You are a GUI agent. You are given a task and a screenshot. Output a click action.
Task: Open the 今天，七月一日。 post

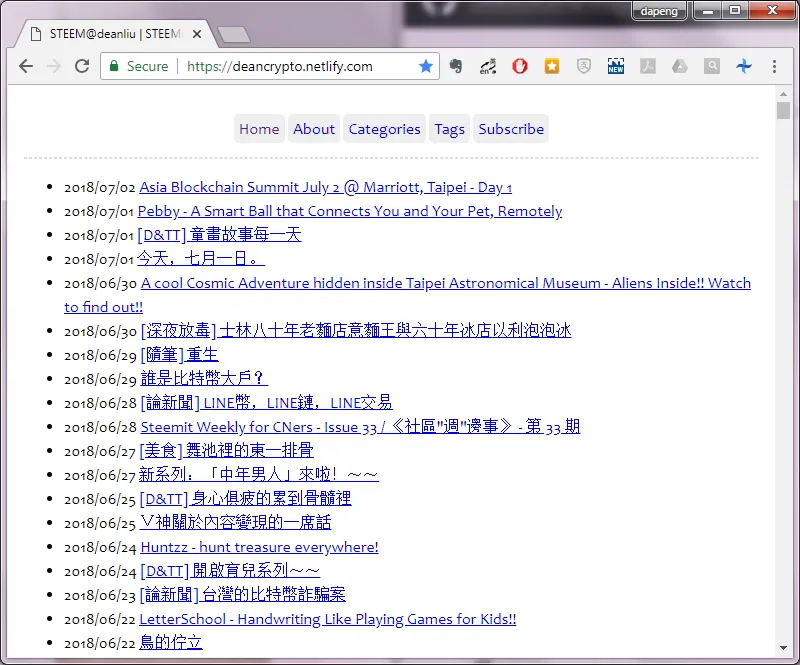click(201, 259)
